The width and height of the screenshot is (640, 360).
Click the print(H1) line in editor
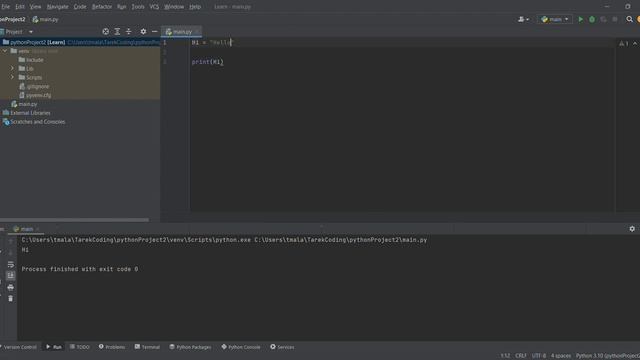coord(207,62)
